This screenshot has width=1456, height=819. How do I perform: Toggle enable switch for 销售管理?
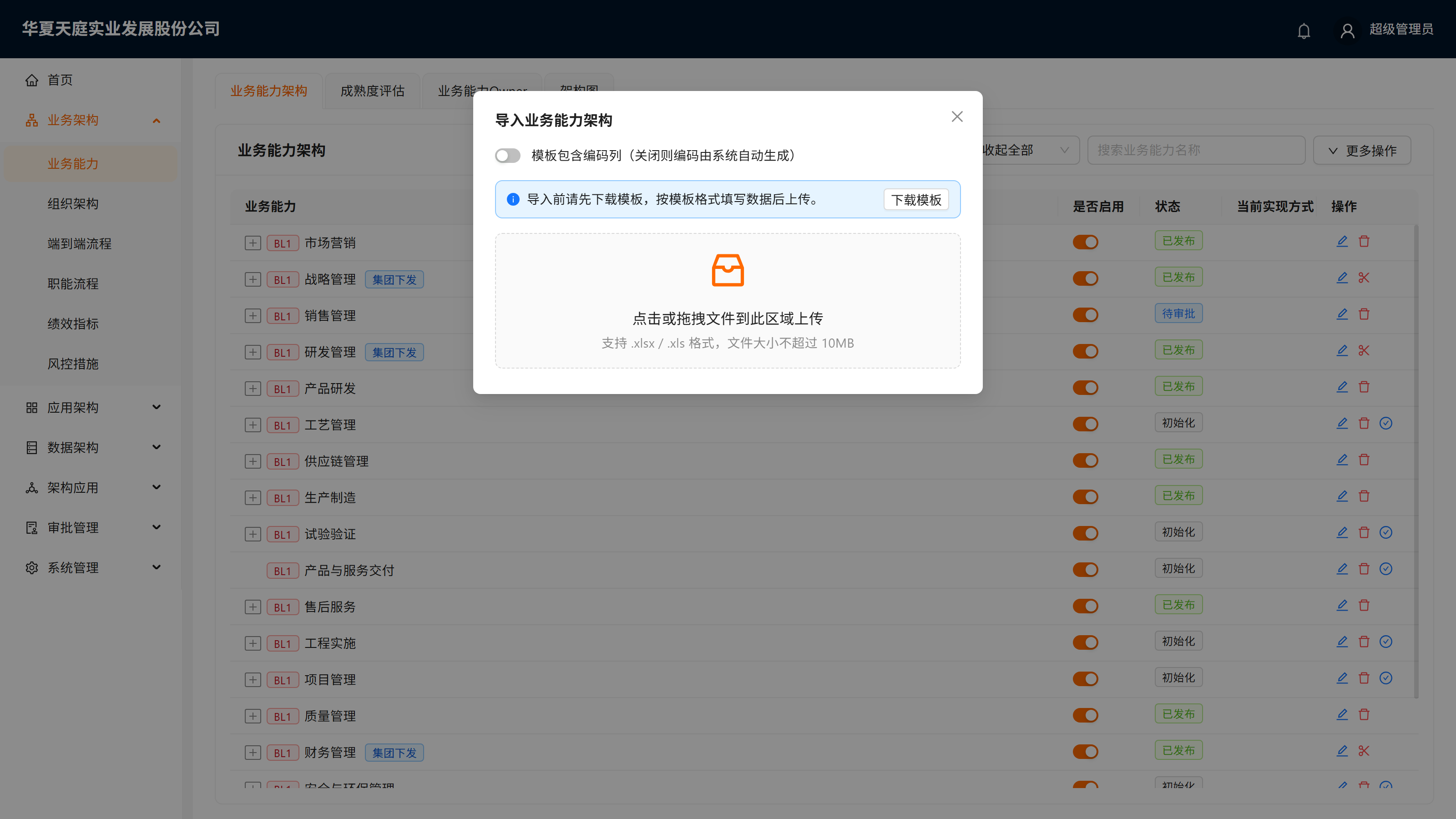1085,315
